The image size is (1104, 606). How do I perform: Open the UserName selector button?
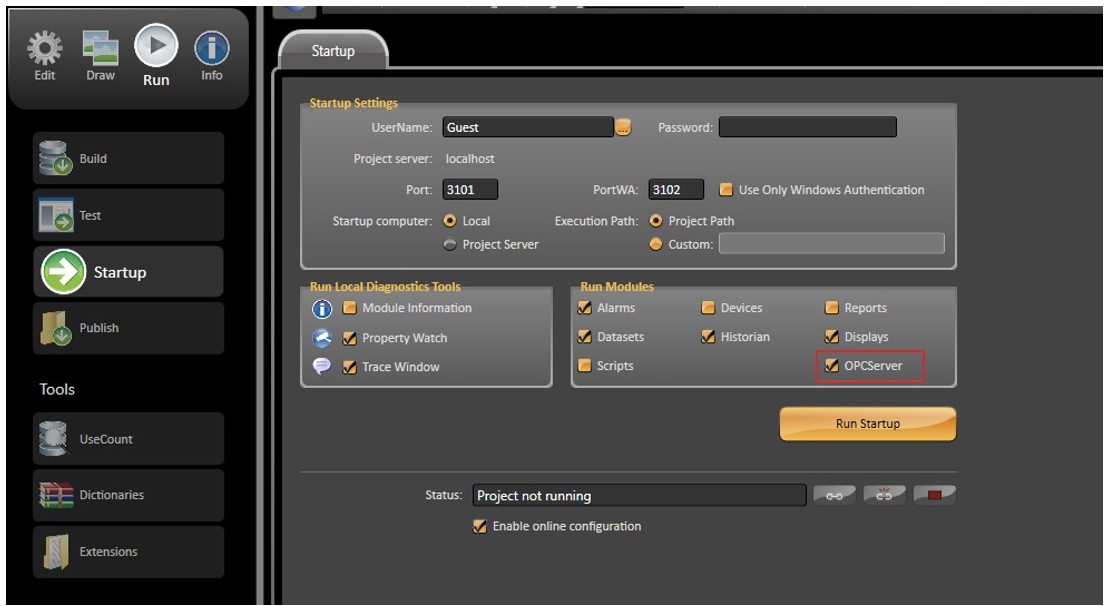[623, 128]
